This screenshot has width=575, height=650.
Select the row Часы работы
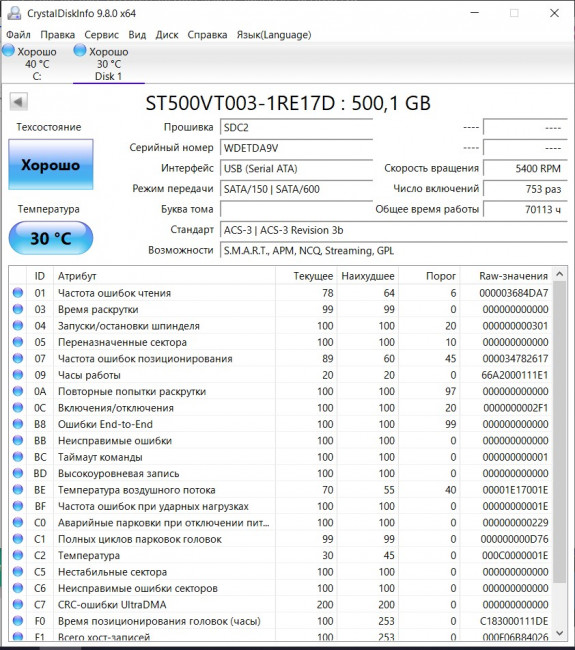point(281,375)
